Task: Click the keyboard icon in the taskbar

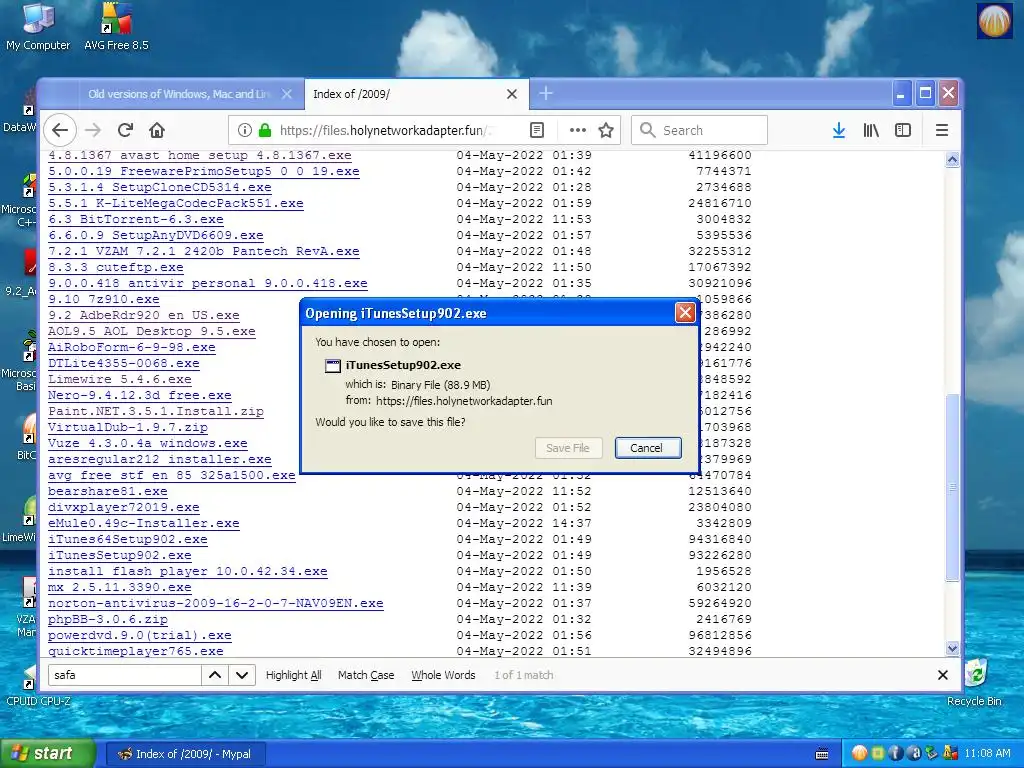Action: (822, 754)
